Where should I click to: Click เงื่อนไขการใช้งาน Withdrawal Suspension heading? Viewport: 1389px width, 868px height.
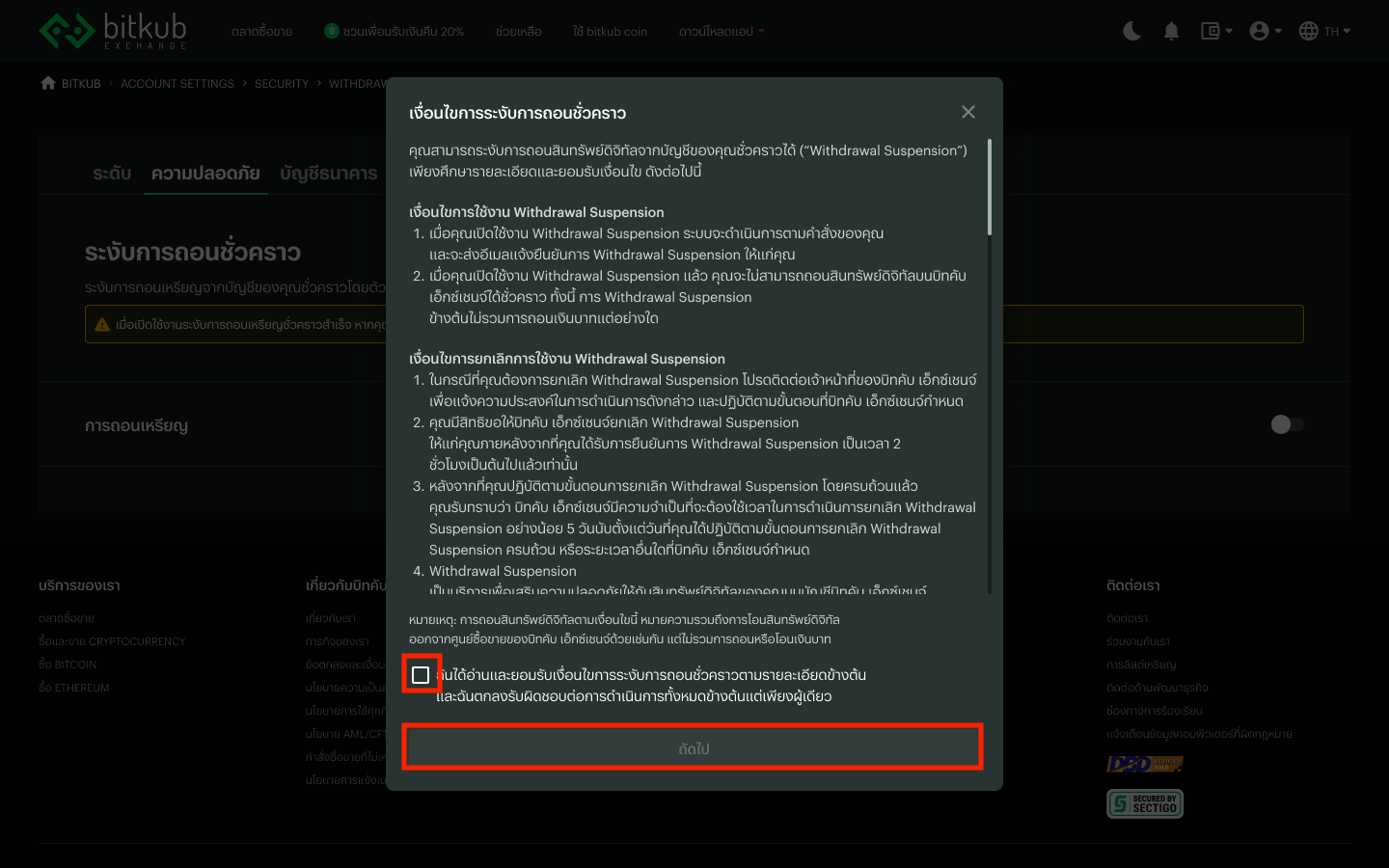[x=536, y=212]
